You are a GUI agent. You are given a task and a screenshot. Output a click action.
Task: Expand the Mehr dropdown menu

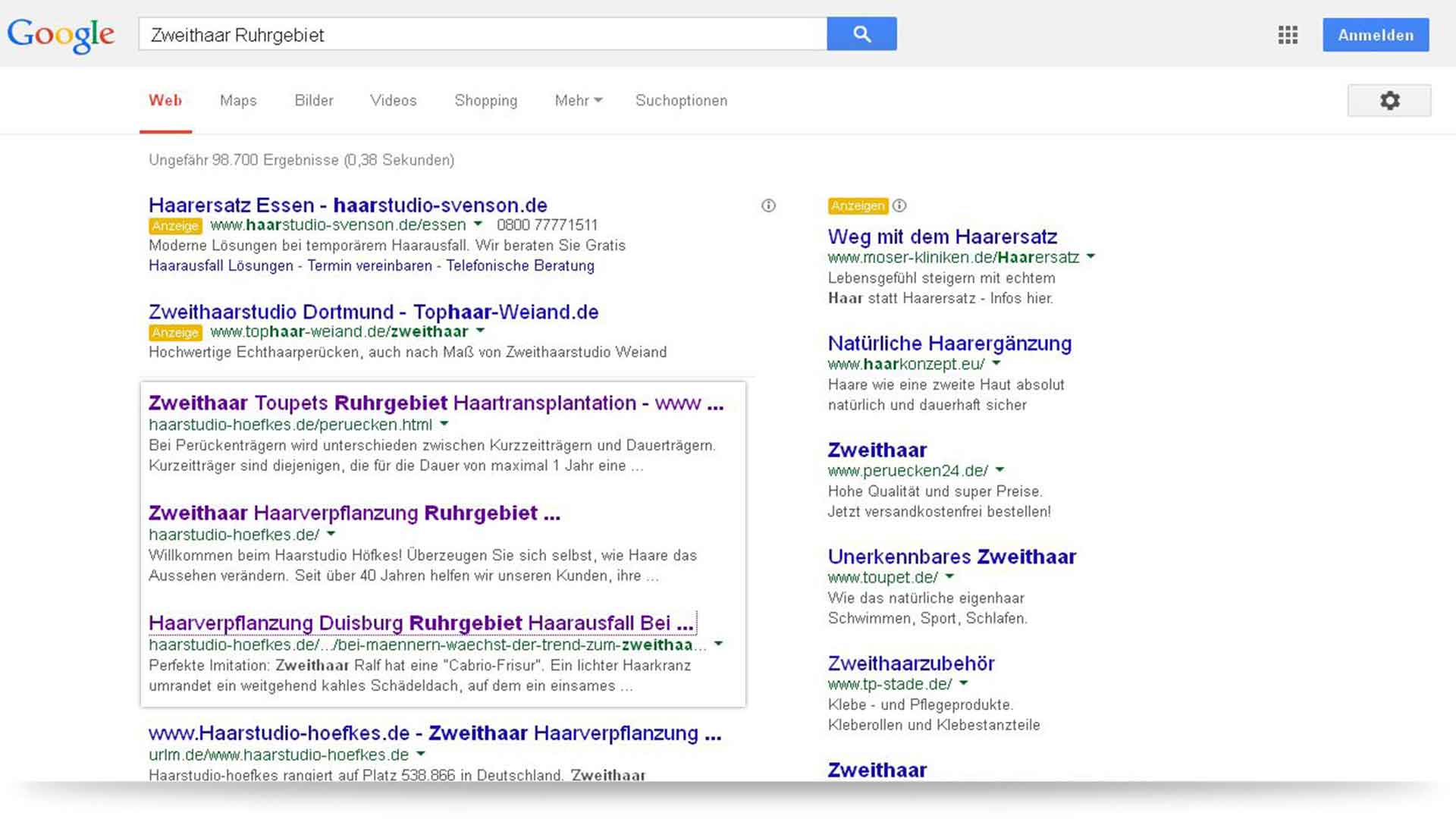(x=578, y=100)
